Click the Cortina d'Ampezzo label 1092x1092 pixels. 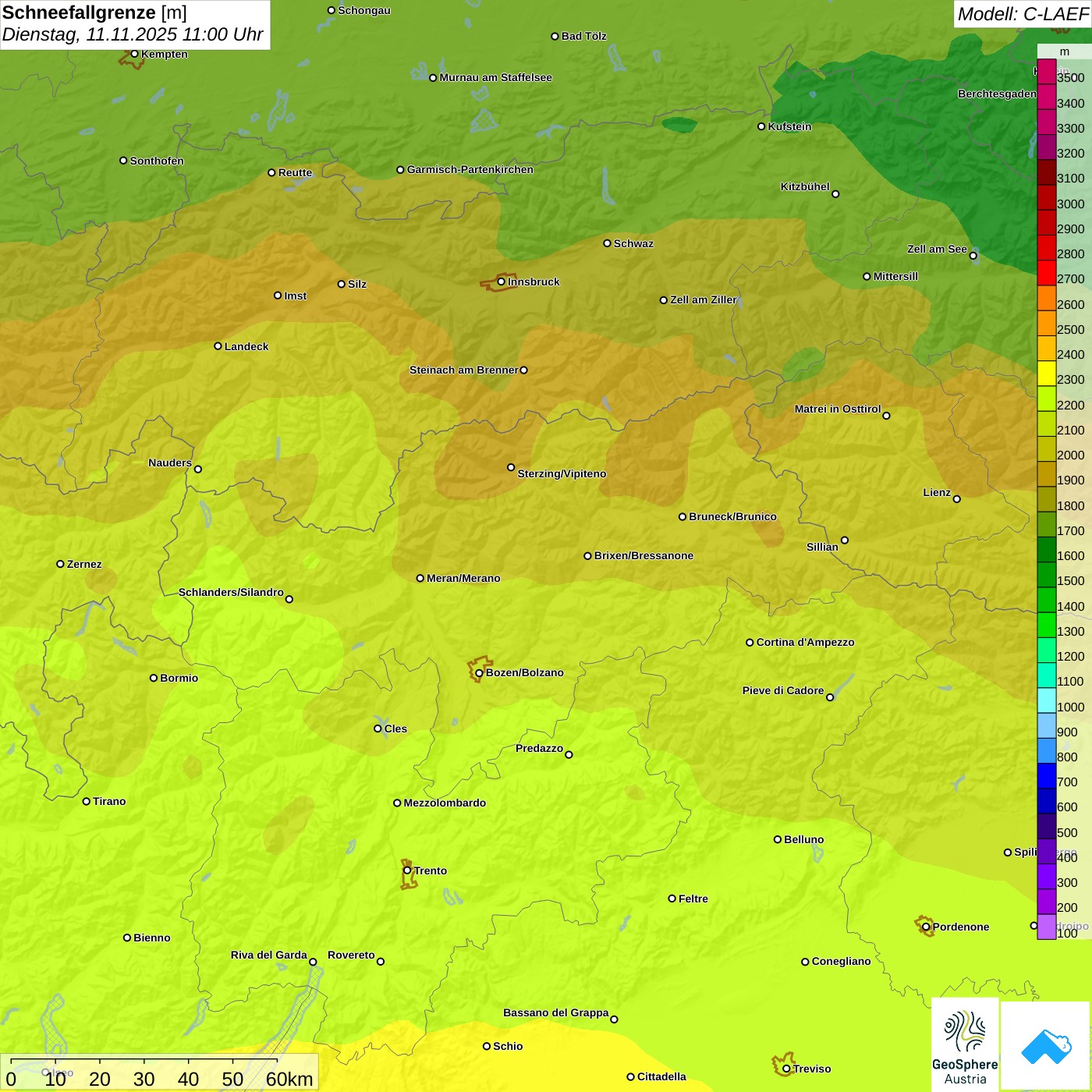pyautogui.click(x=806, y=642)
